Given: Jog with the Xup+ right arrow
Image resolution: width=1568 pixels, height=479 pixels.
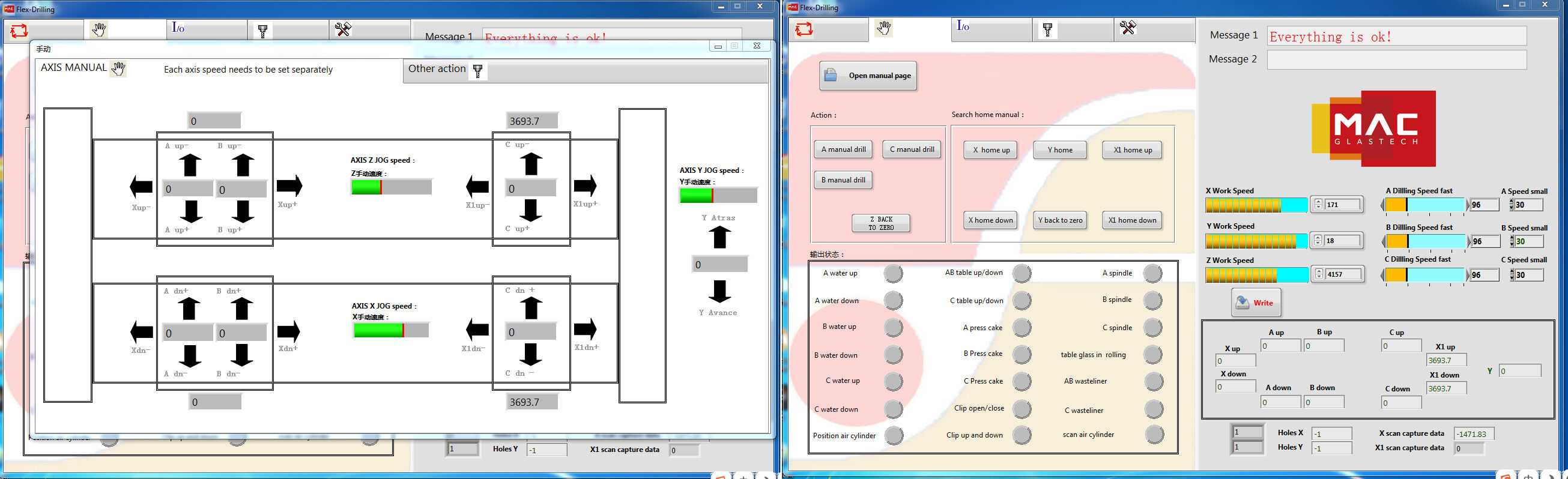Looking at the screenshot, I should pos(289,185).
